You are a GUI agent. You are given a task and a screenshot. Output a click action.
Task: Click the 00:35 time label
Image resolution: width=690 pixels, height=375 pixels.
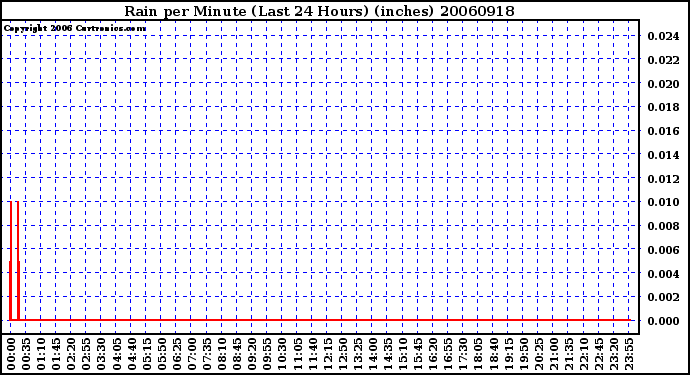(x=26, y=354)
